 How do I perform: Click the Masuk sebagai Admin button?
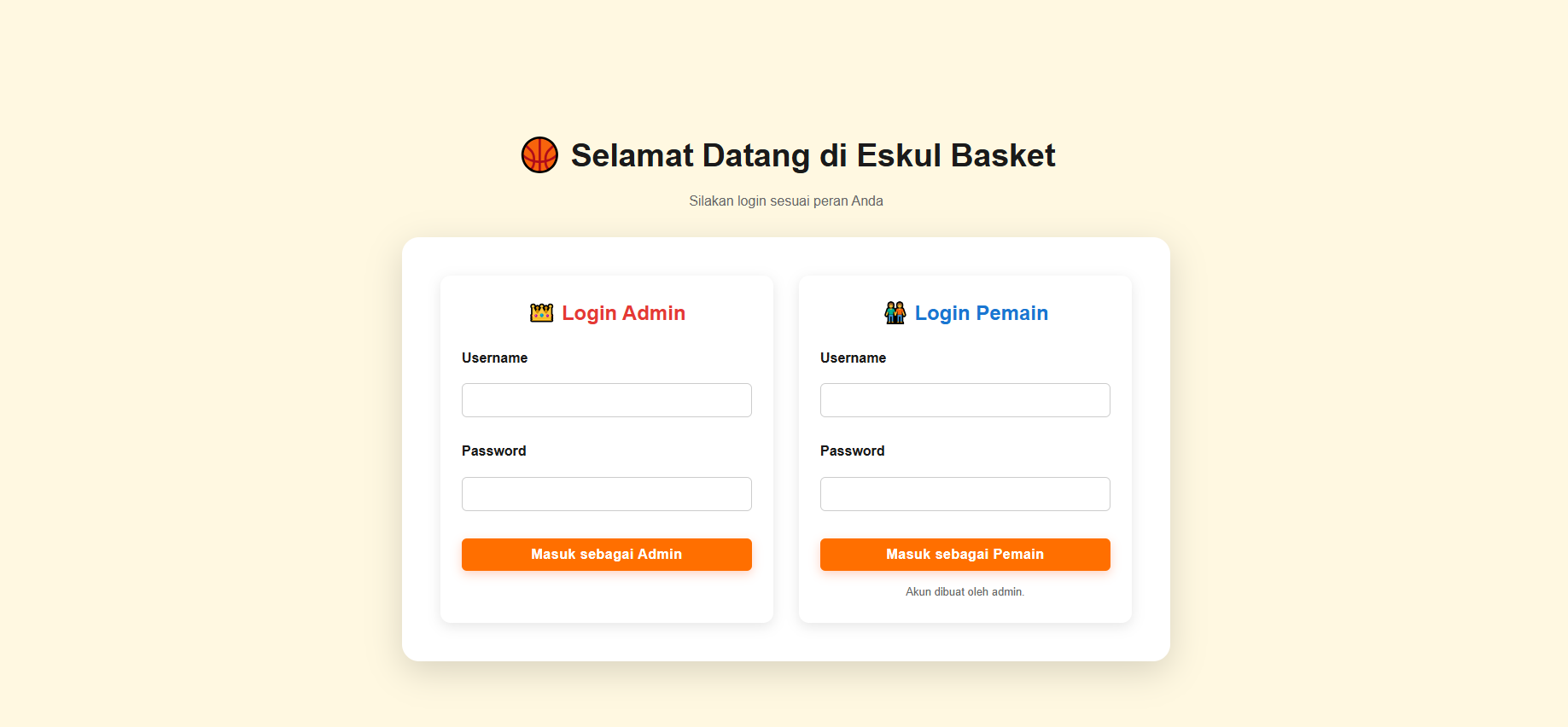click(x=606, y=554)
